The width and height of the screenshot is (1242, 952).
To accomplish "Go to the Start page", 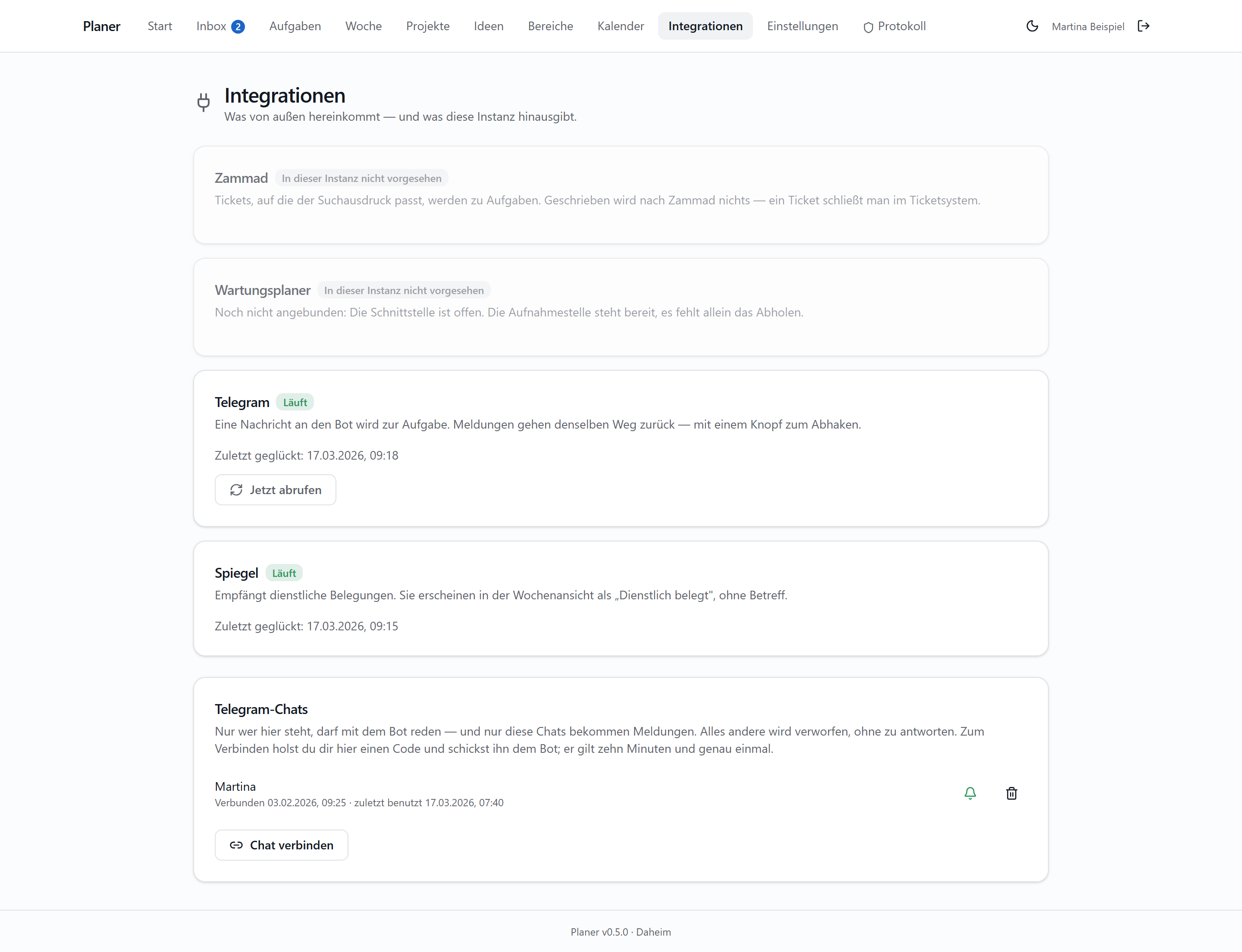I will click(160, 26).
